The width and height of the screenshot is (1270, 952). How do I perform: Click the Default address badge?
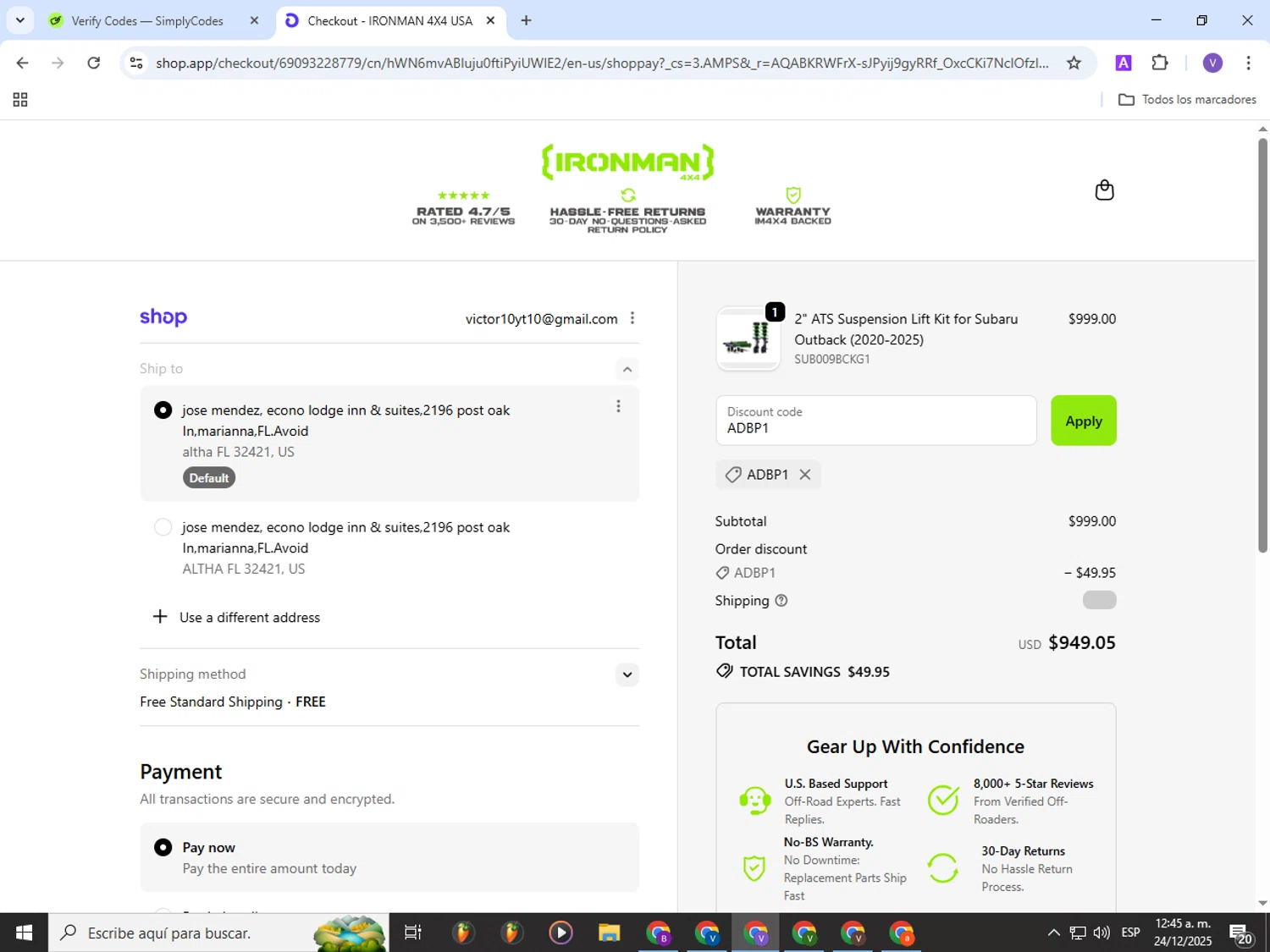[209, 478]
